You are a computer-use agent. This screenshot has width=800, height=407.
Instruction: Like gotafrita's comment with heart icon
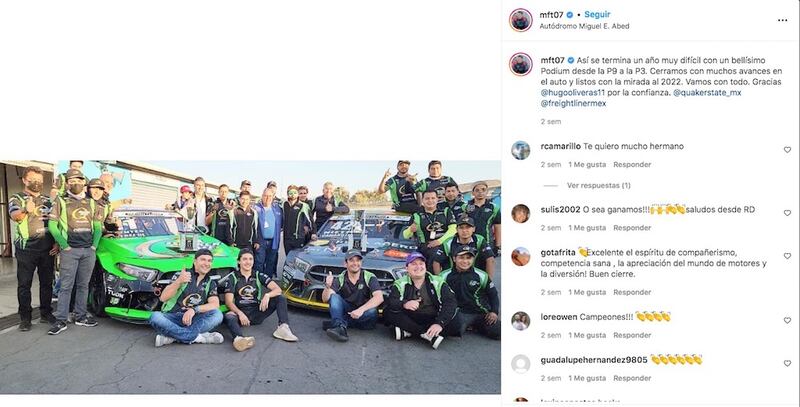[787, 256]
